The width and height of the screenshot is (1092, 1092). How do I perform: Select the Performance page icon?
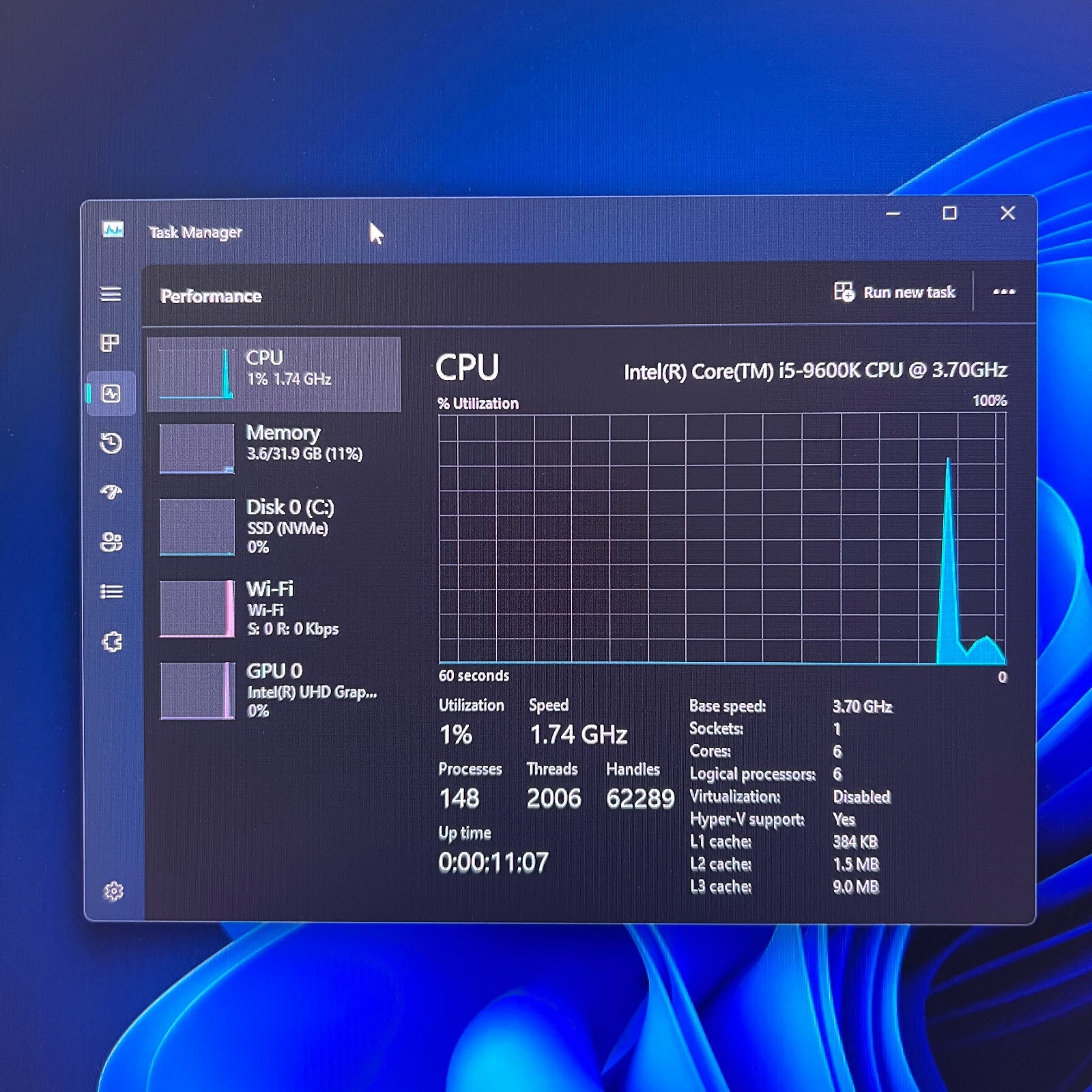(111, 394)
